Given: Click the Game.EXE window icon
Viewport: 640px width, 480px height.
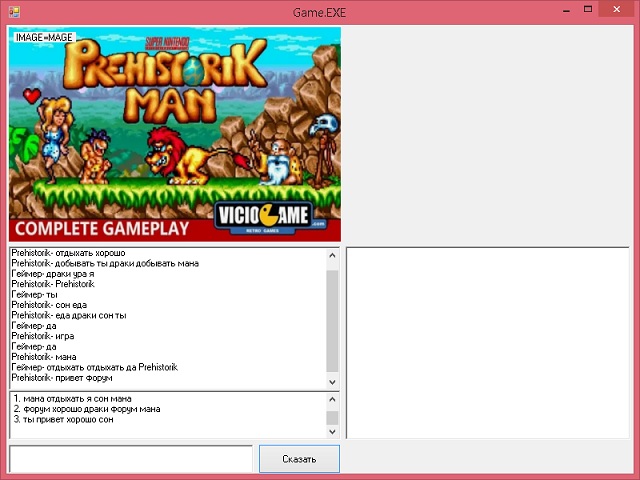Looking at the screenshot, I should (x=14, y=12).
